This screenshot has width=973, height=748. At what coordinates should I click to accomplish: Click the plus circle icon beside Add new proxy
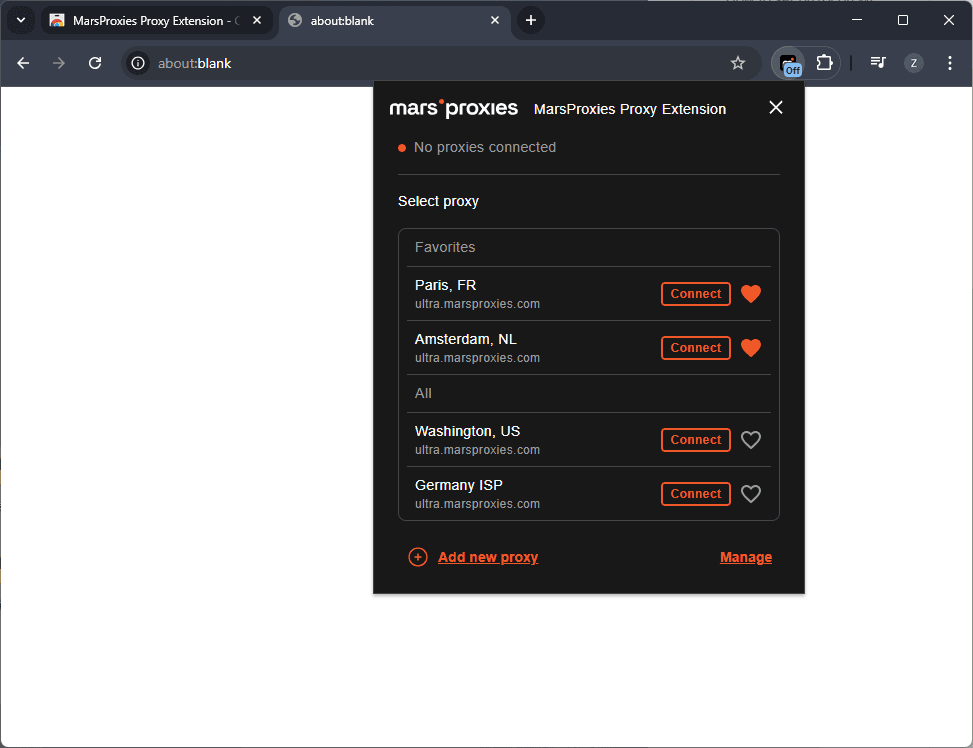click(418, 557)
